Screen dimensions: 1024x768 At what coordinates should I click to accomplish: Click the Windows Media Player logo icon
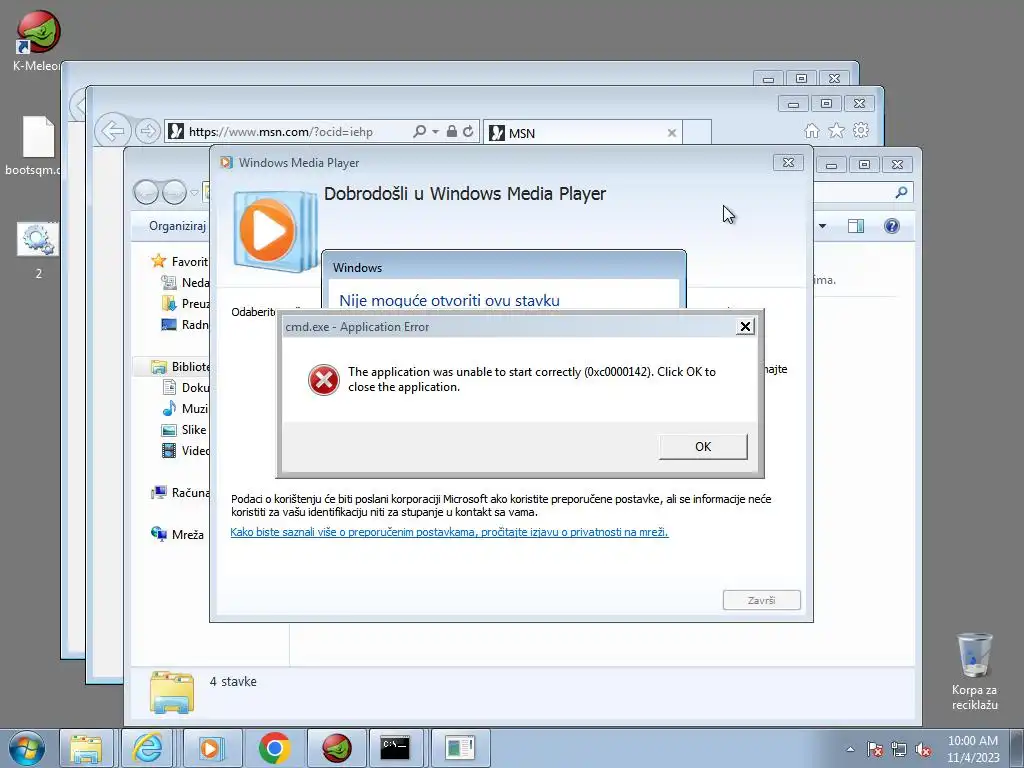click(x=274, y=231)
